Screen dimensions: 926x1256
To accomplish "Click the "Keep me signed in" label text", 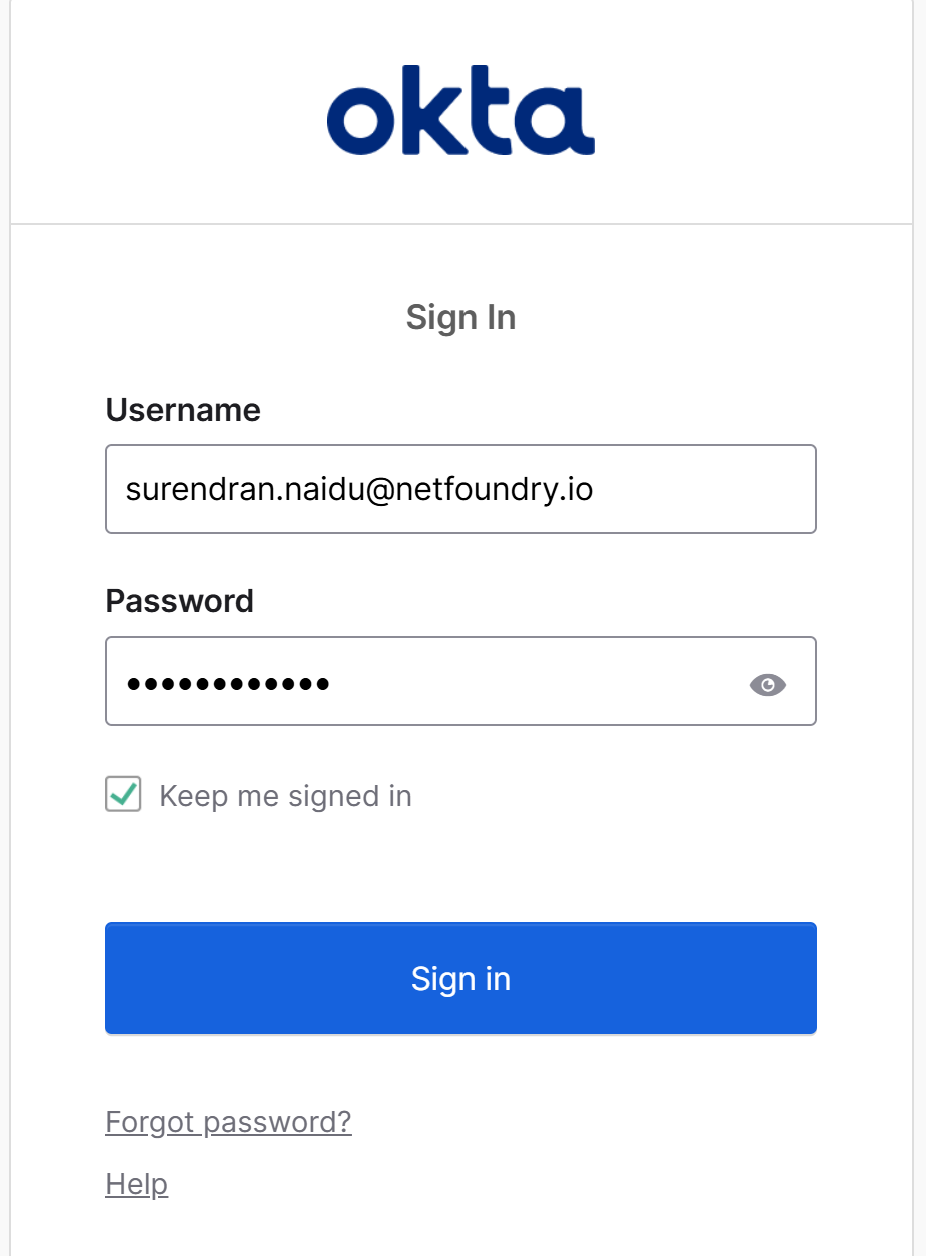I will pyautogui.click(x=285, y=796).
